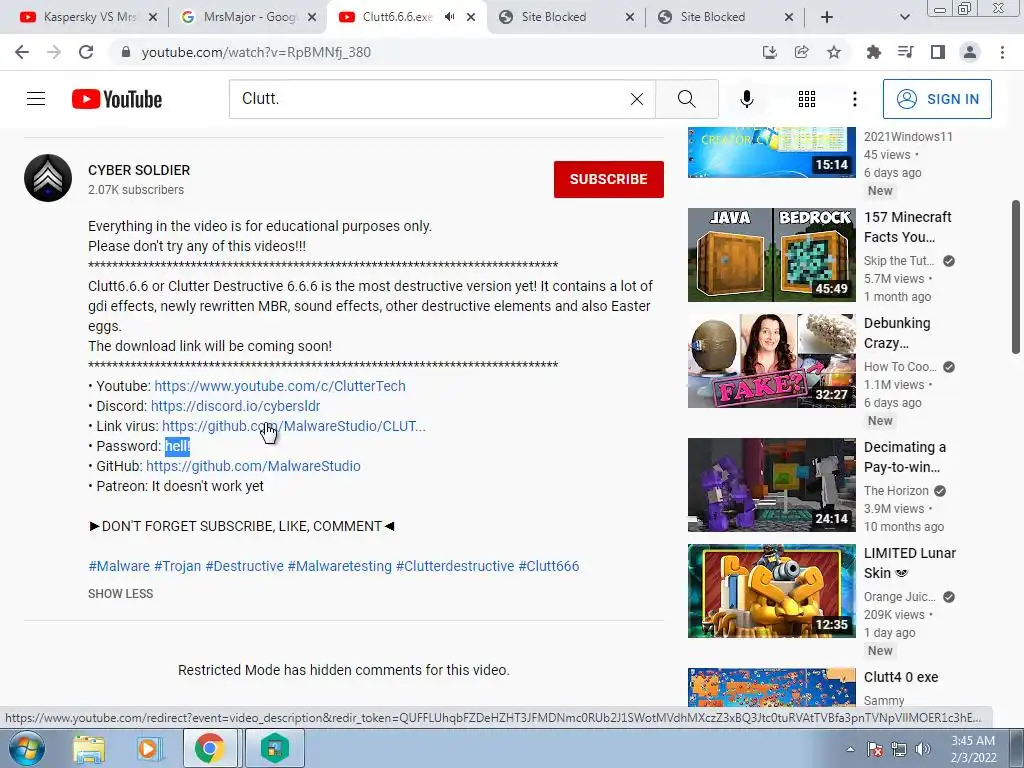
Task: Open the CYBER SOLDIER channel avatar
Action: click(x=48, y=178)
